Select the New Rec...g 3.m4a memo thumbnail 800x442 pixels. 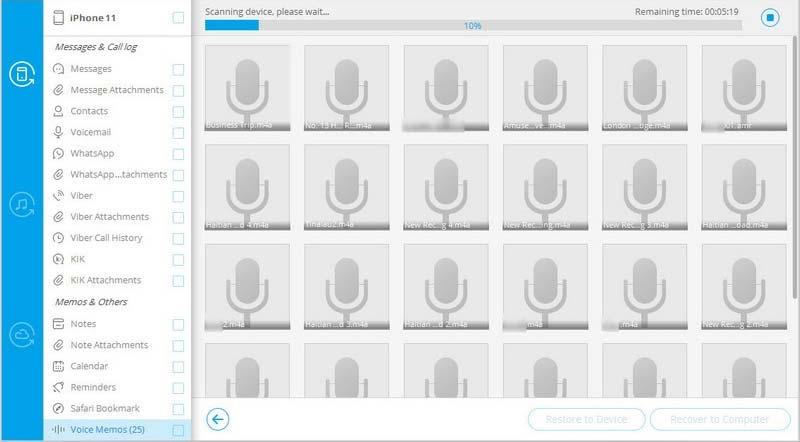point(644,187)
